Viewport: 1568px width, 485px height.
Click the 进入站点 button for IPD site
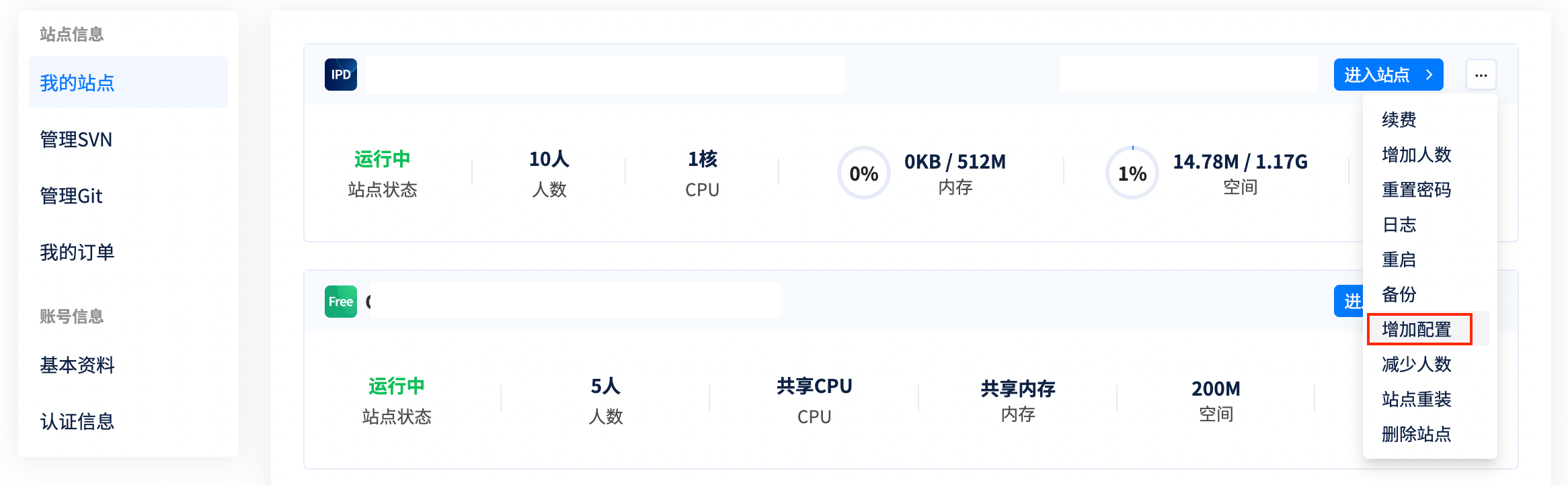(1388, 75)
